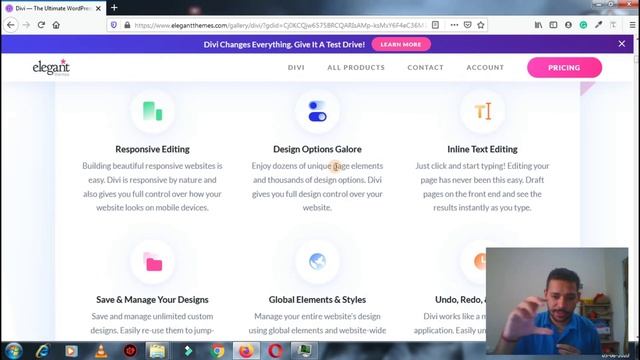Viewport: 640px width, 360px height.
Task: Show sidebars icon in Firefox toolbar
Action: coord(553,25)
